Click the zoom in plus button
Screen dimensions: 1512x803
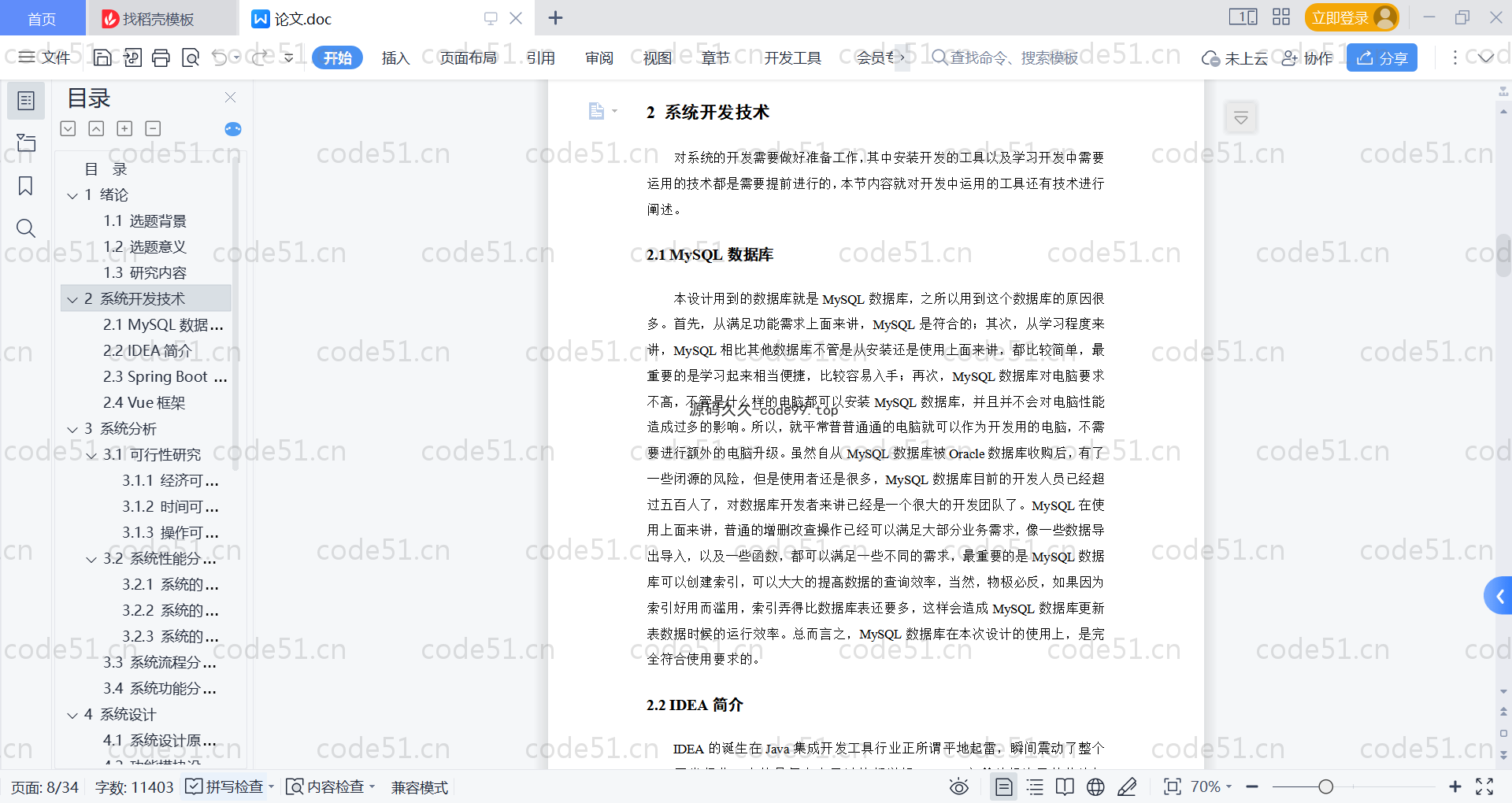point(1455,786)
